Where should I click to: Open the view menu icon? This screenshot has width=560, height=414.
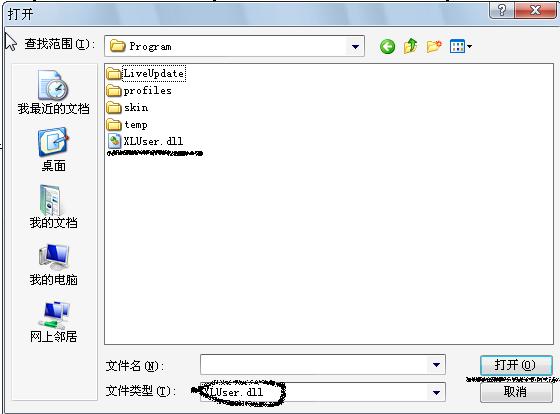click(461, 46)
